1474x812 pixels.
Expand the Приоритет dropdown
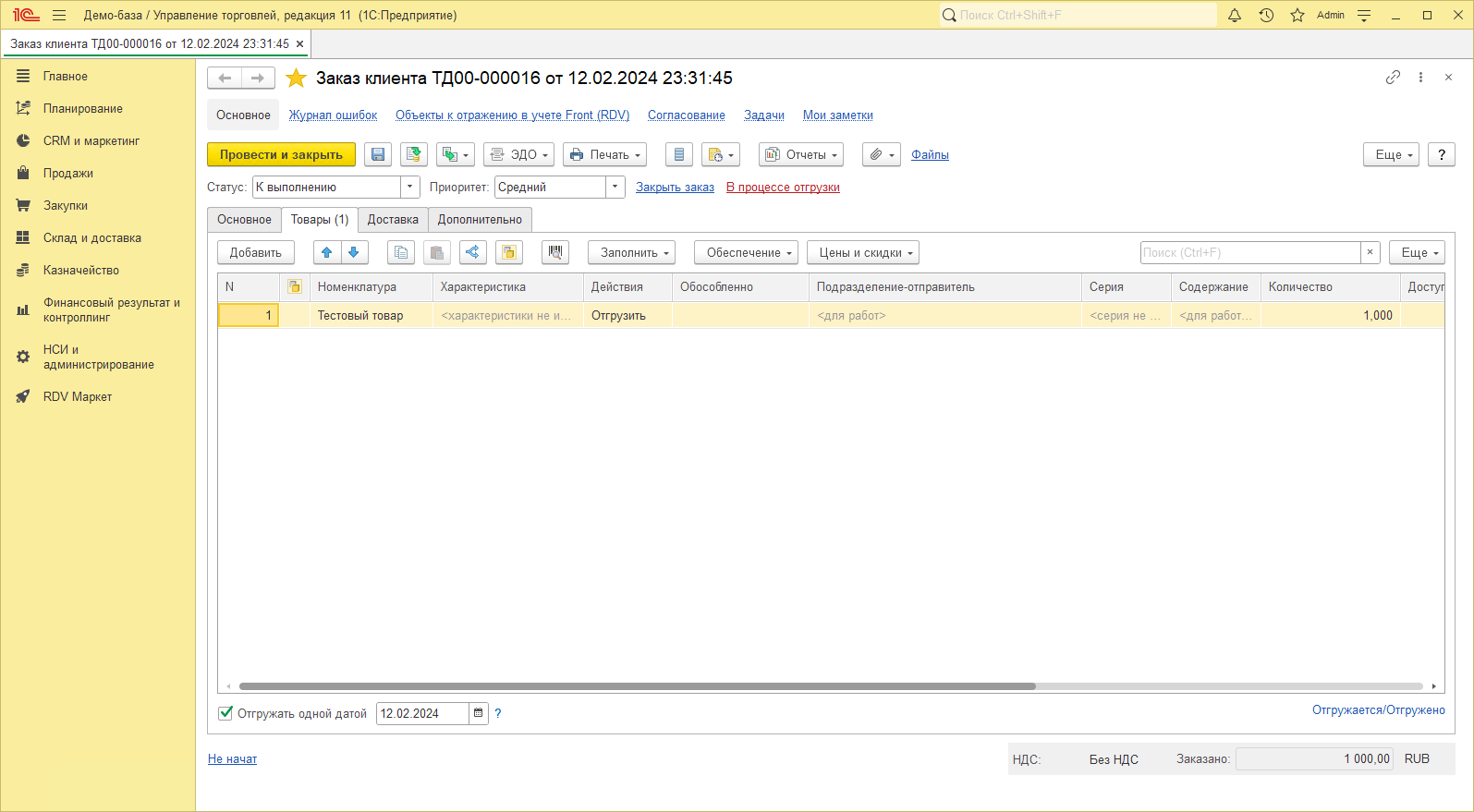coord(615,188)
